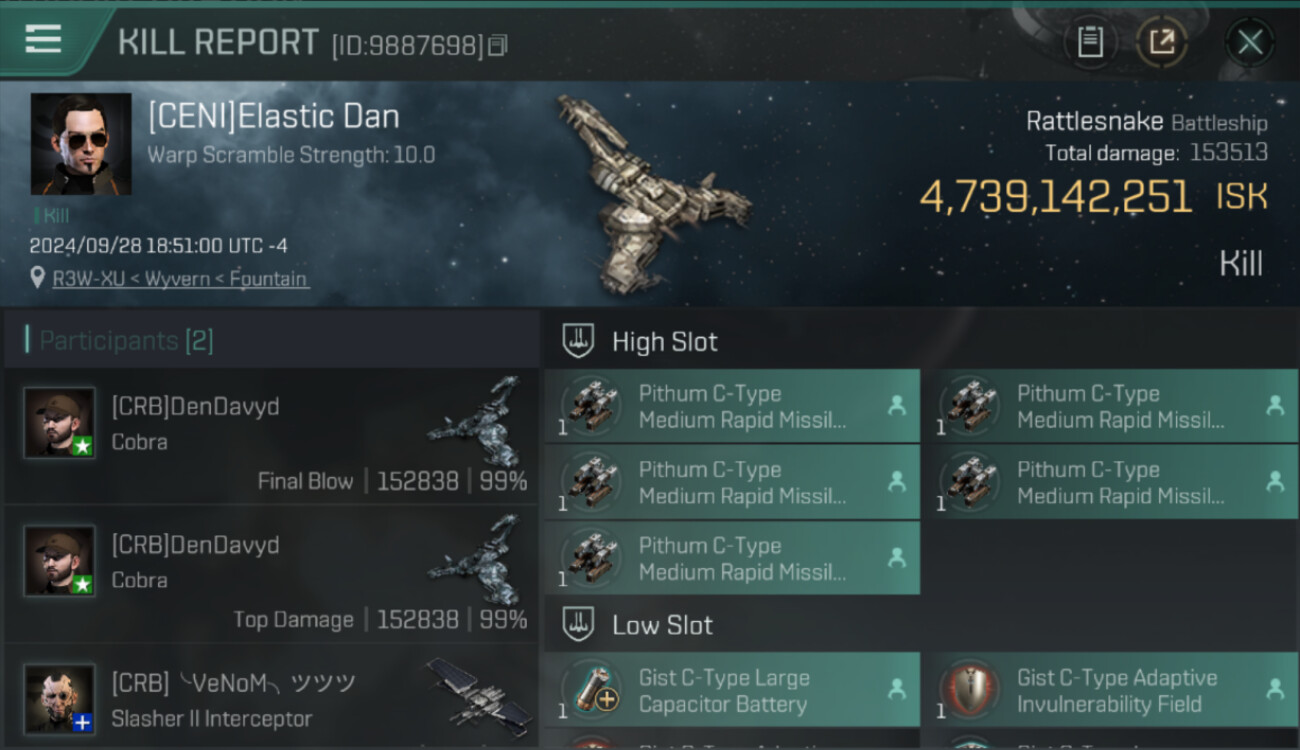The image size is (1300, 750).
Task: Copy the kill report ID
Action: point(498,45)
